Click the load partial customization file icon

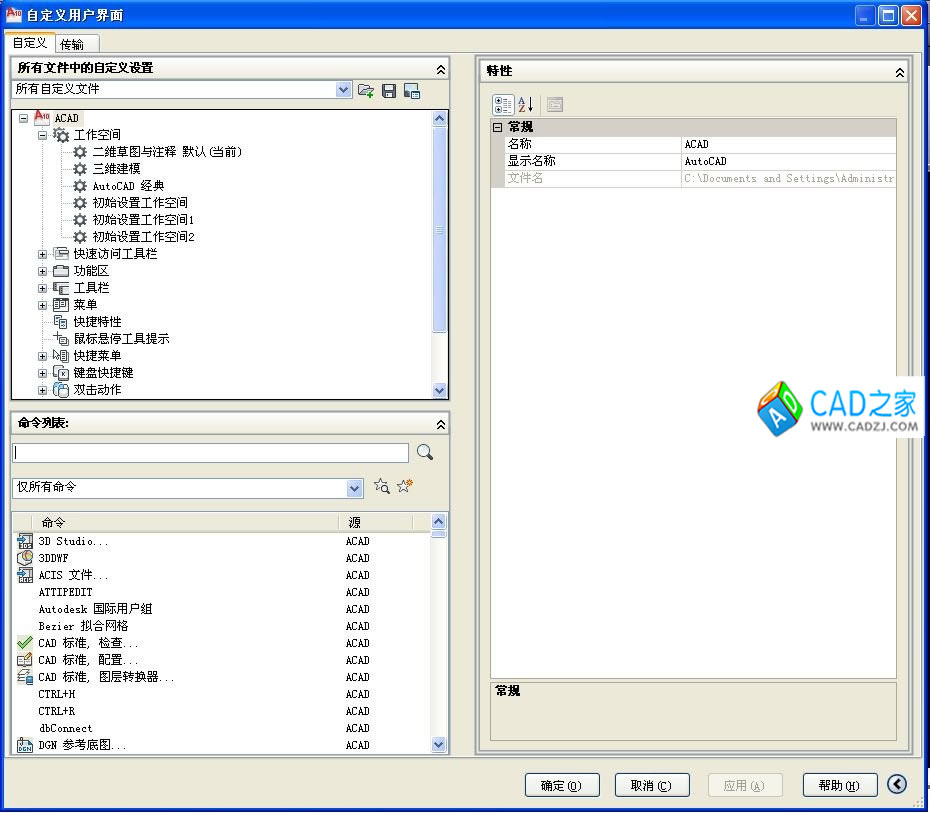pyautogui.click(x=366, y=90)
